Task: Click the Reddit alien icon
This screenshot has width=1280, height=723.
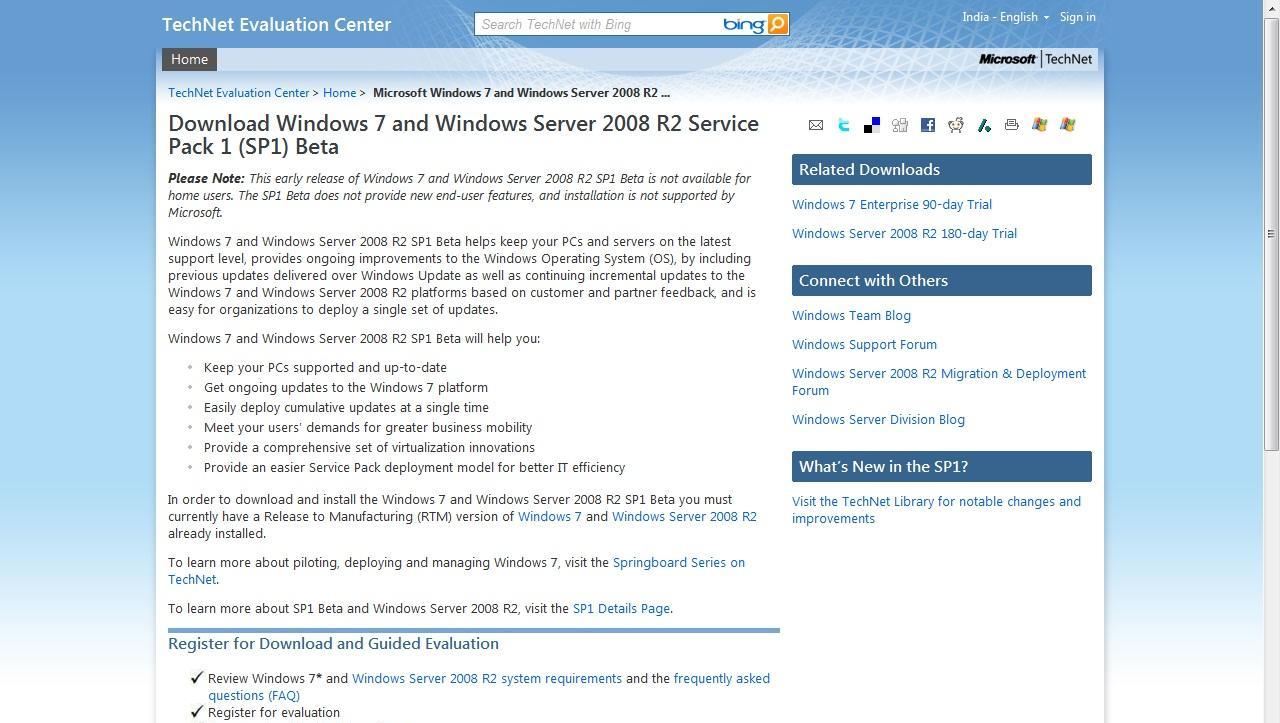Action: click(x=956, y=125)
